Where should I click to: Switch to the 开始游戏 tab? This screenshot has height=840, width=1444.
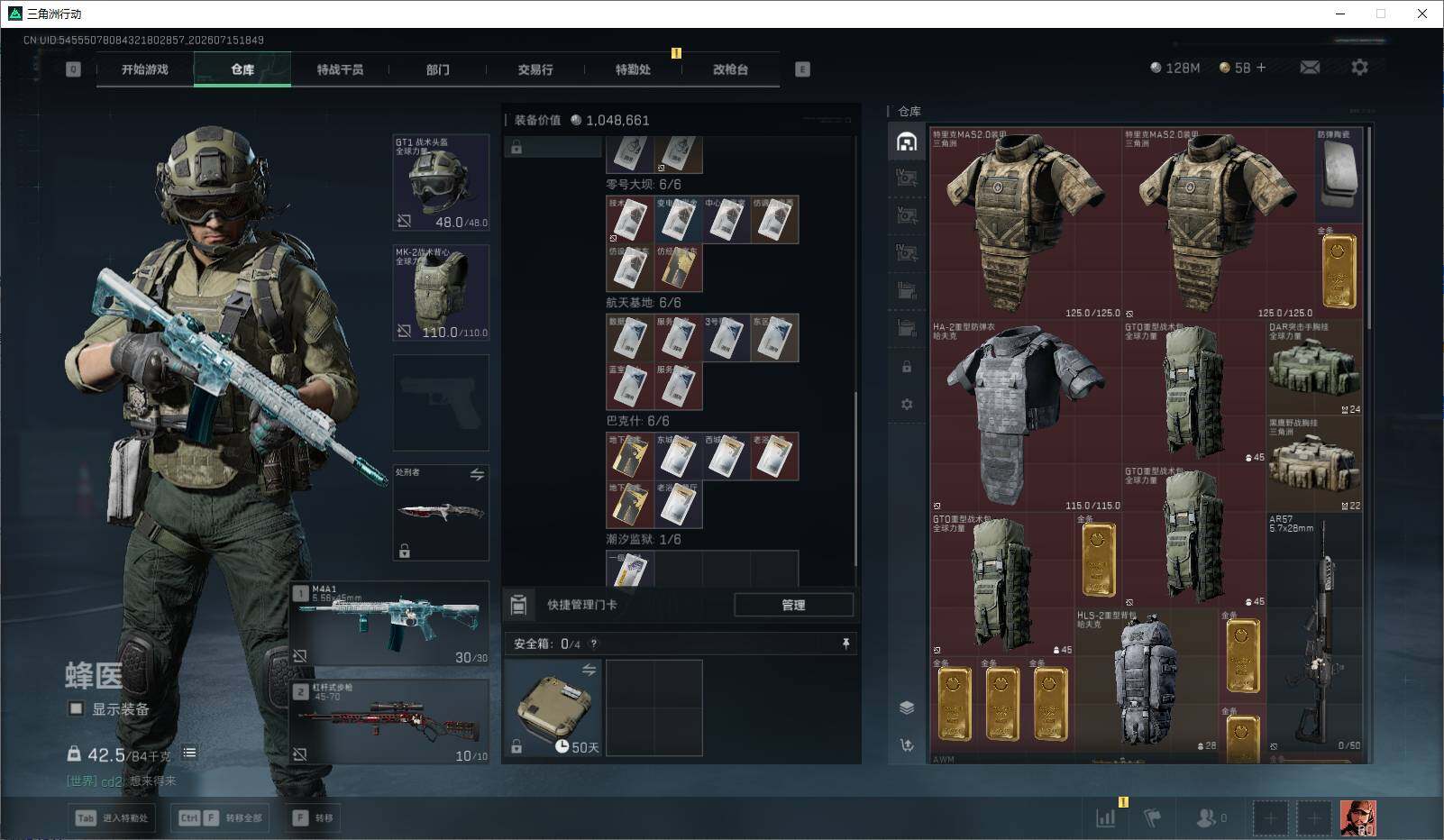pos(145,69)
